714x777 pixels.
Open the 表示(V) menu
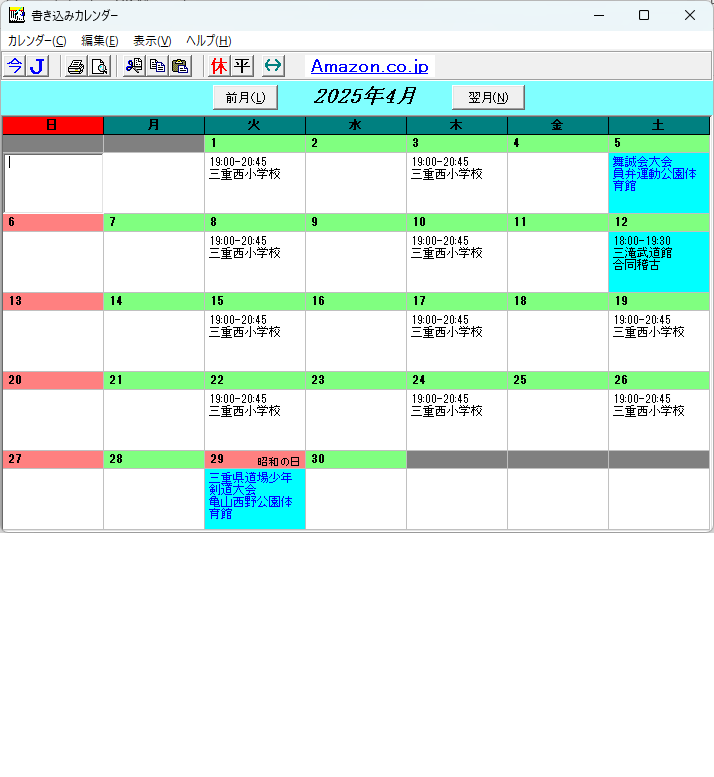[152, 41]
